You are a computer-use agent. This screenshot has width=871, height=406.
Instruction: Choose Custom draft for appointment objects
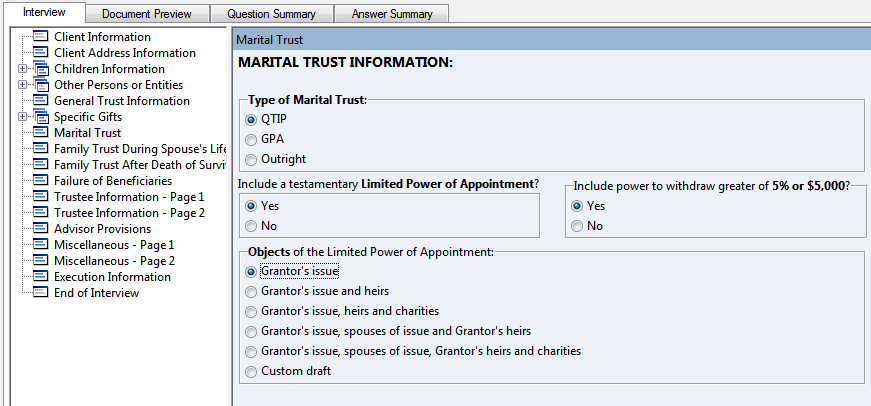click(251, 371)
